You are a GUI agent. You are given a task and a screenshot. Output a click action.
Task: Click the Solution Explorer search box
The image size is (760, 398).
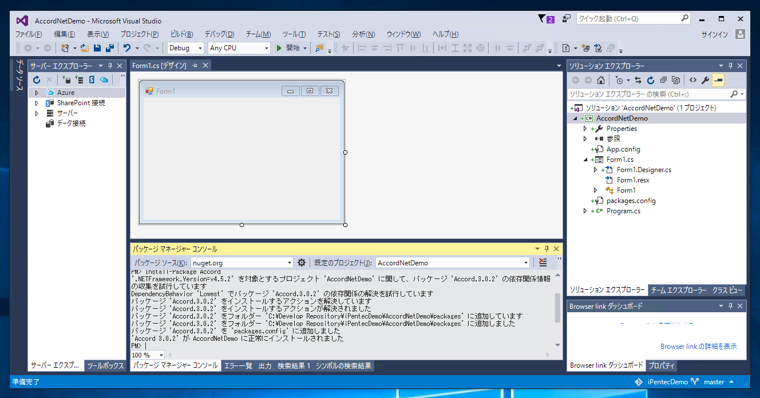coord(656,94)
